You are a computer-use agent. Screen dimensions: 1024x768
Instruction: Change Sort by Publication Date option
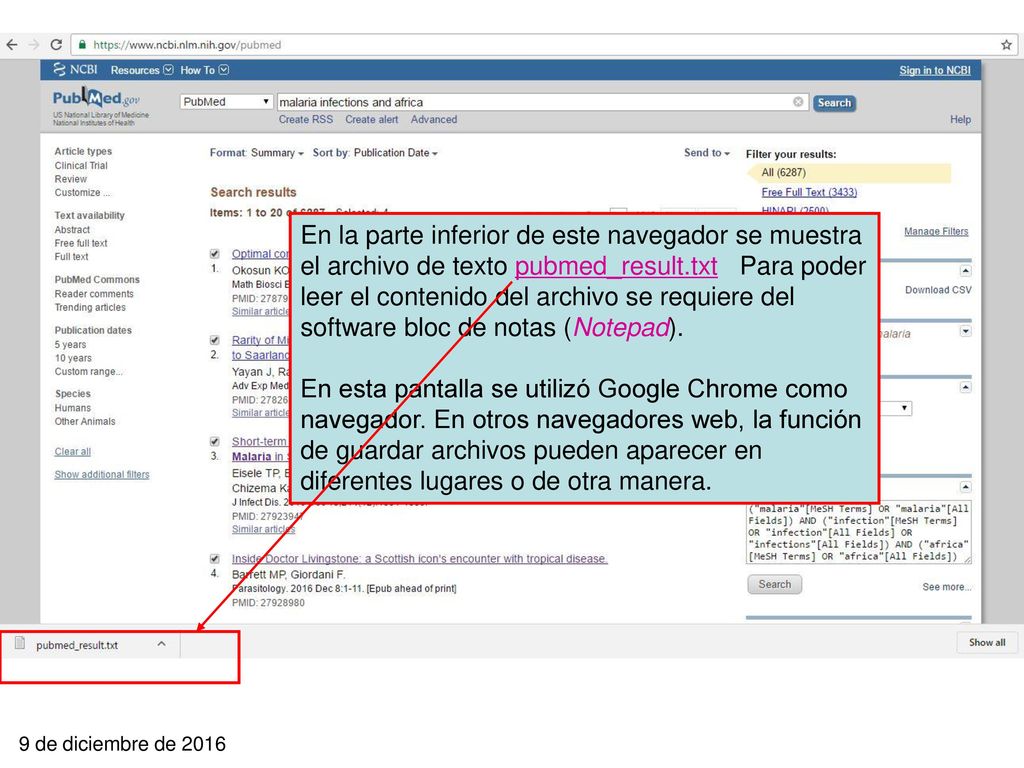(x=375, y=153)
